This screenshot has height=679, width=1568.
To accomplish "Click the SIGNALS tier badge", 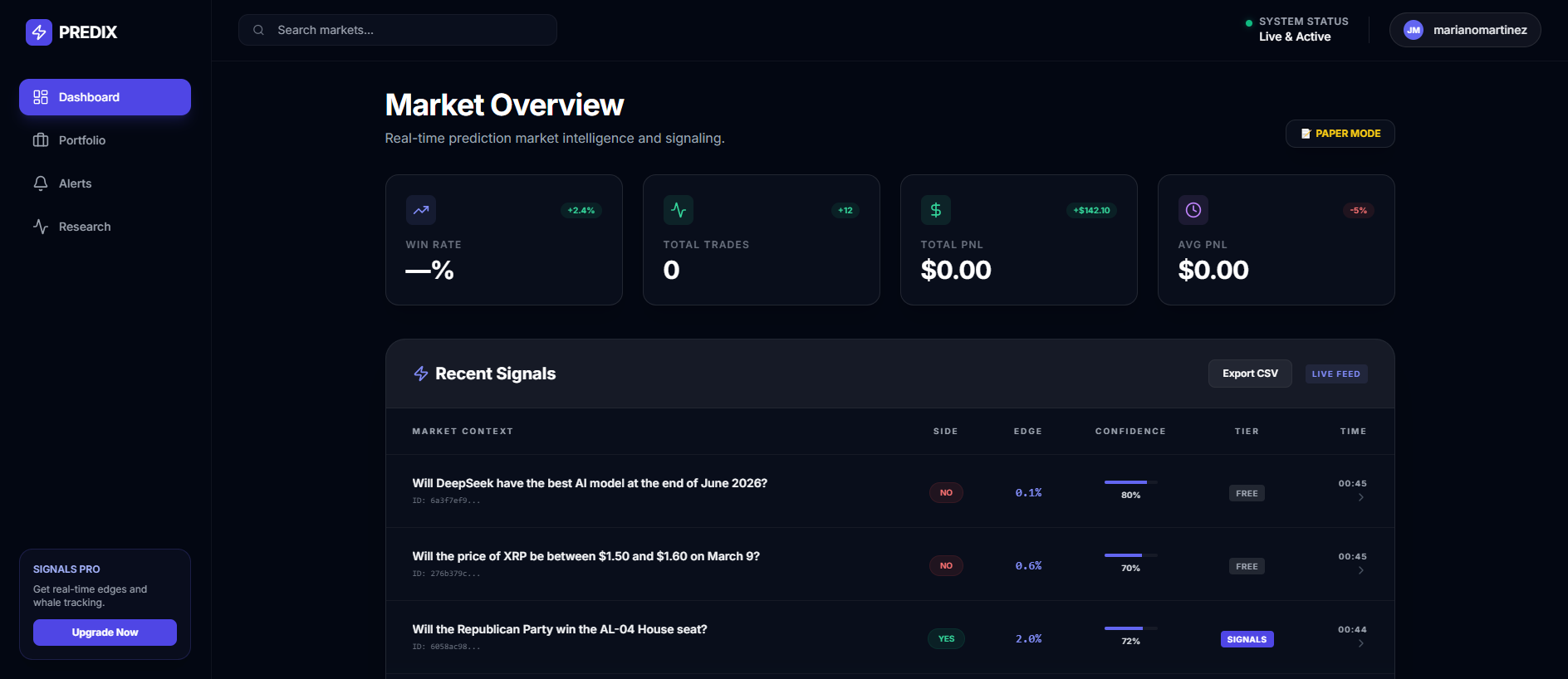I will point(1247,639).
